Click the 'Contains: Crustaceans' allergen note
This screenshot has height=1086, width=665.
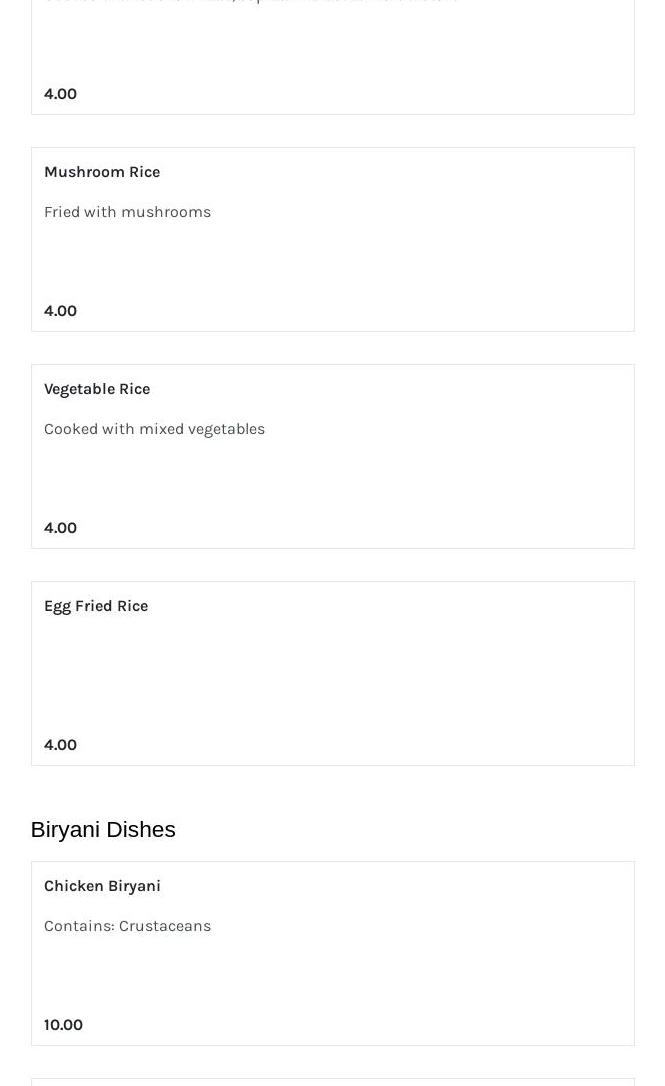(x=127, y=926)
